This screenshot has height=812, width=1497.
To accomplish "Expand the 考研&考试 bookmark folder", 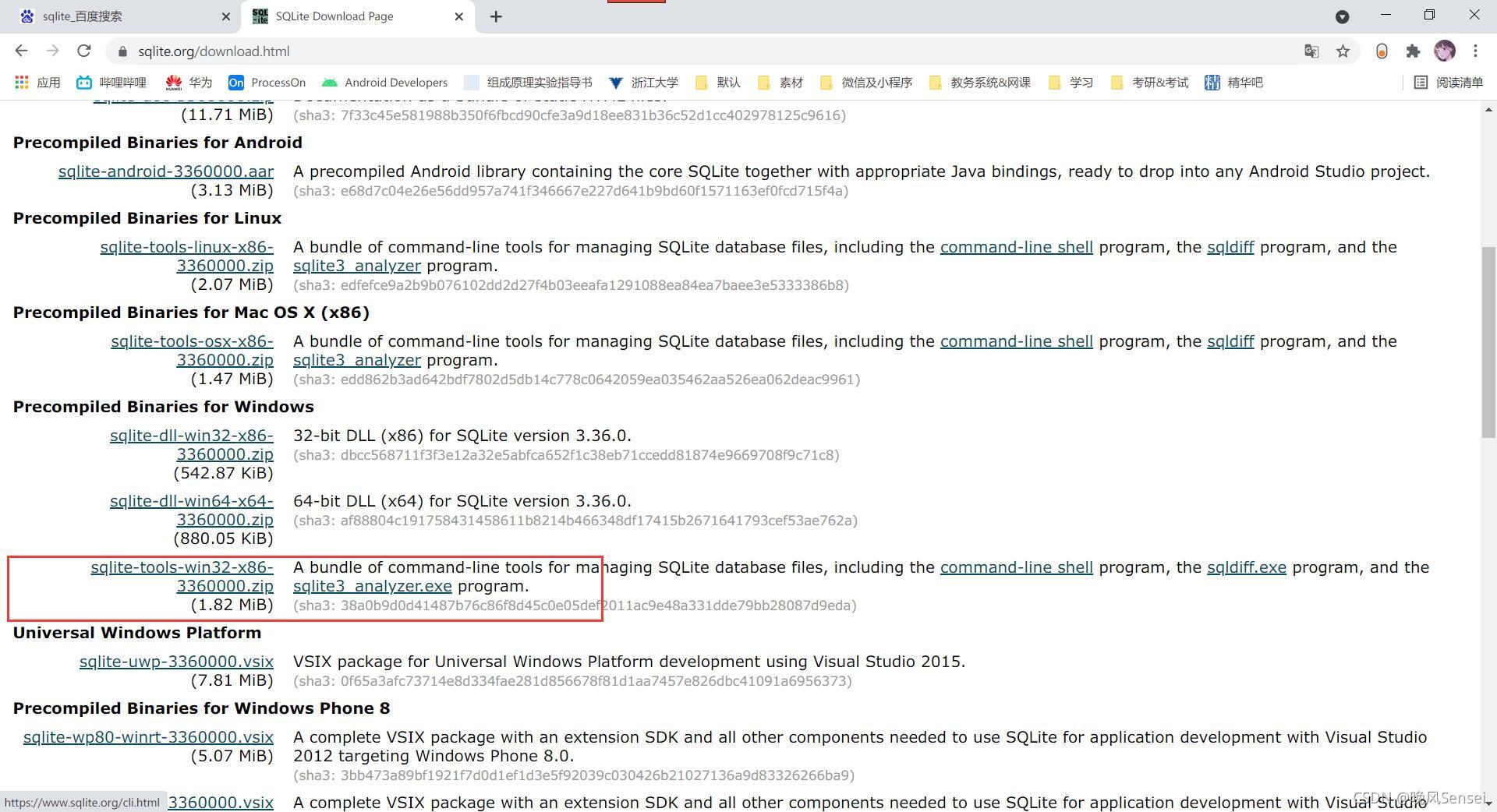I will point(1149,83).
